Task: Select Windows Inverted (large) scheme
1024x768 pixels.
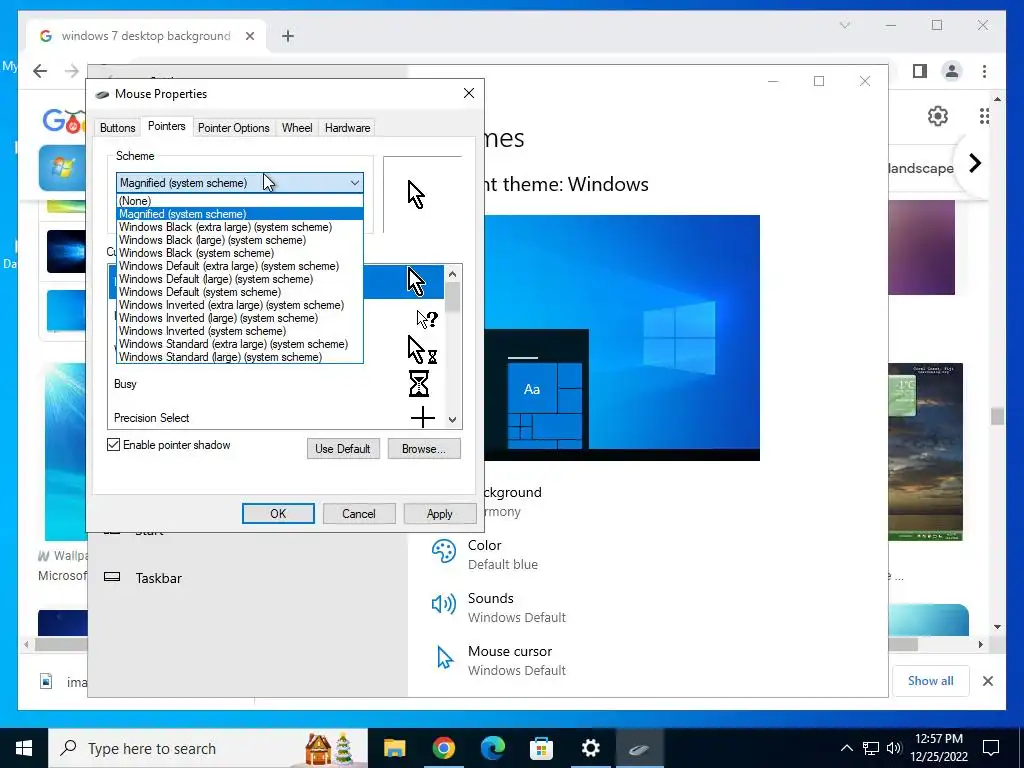Action: (240, 318)
